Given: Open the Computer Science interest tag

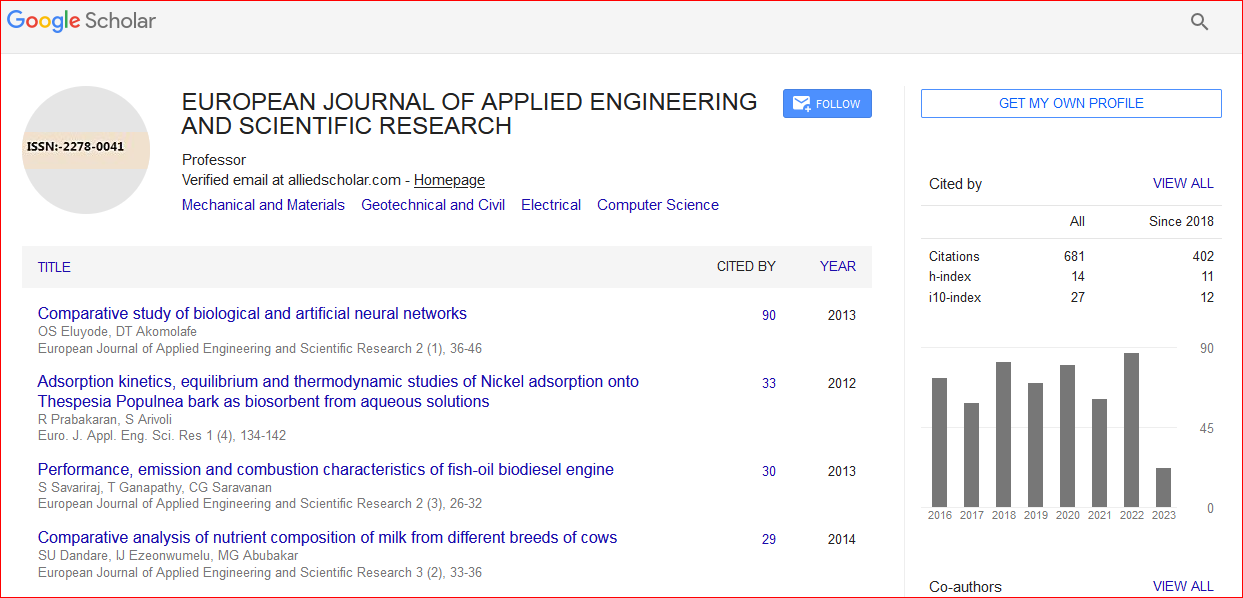Looking at the screenshot, I should [658, 205].
